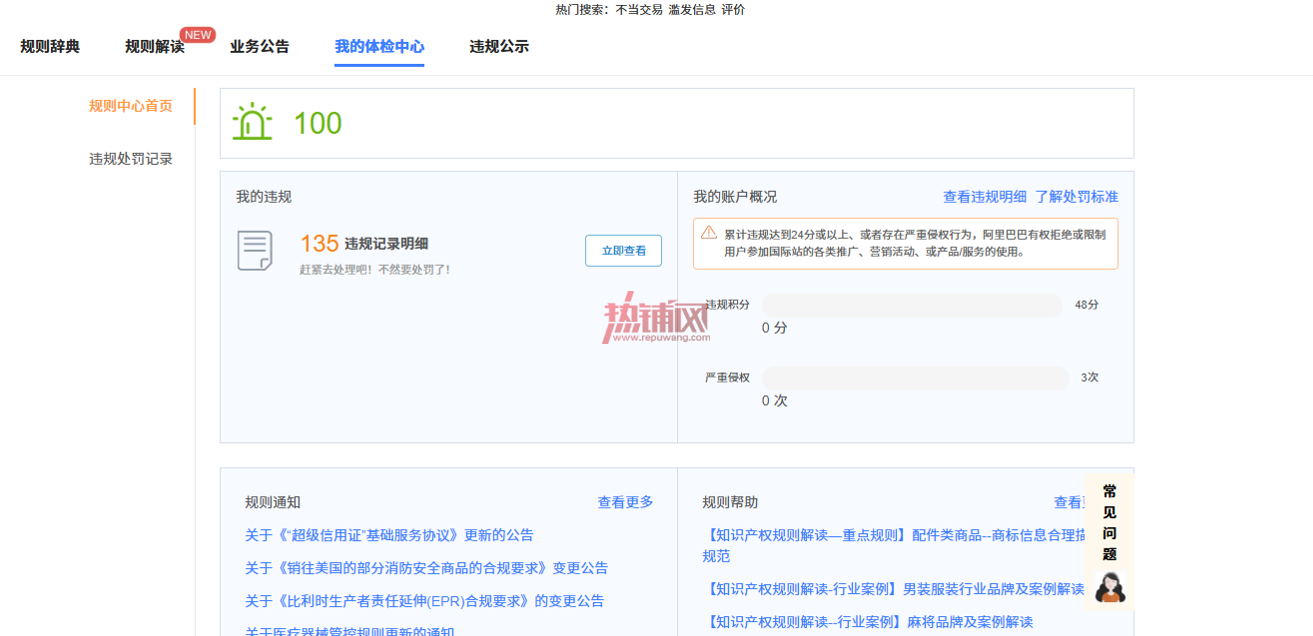Open the 查看违规明细 link
Screen dimensions: 1313x636
pos(985,197)
